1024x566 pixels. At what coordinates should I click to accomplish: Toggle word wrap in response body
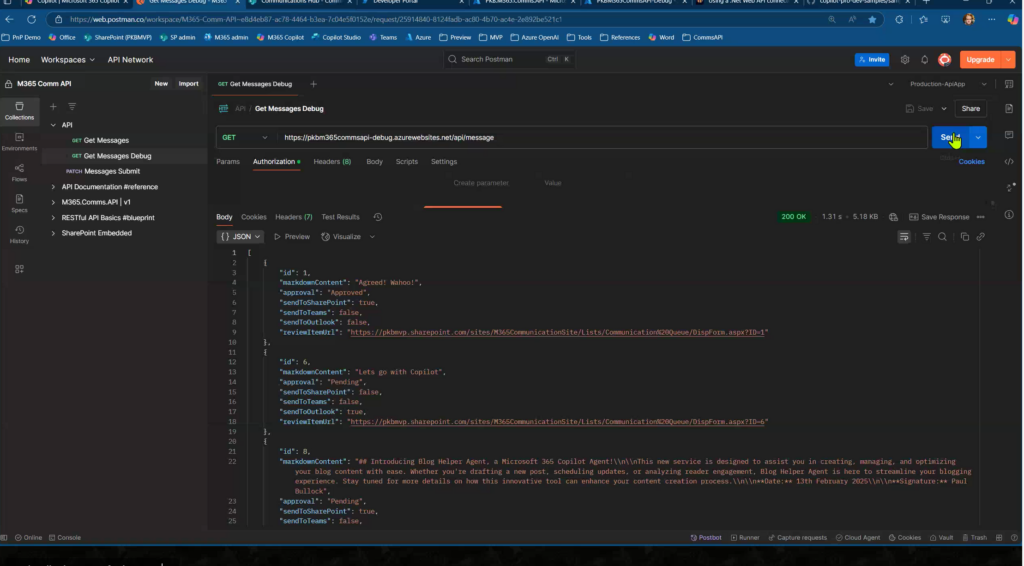904,237
